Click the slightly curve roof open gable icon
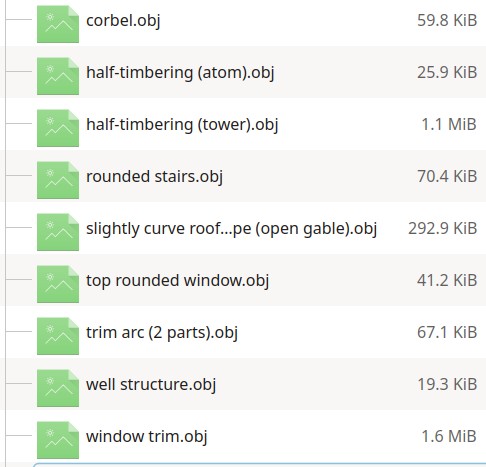The image size is (486, 467). (x=58, y=232)
